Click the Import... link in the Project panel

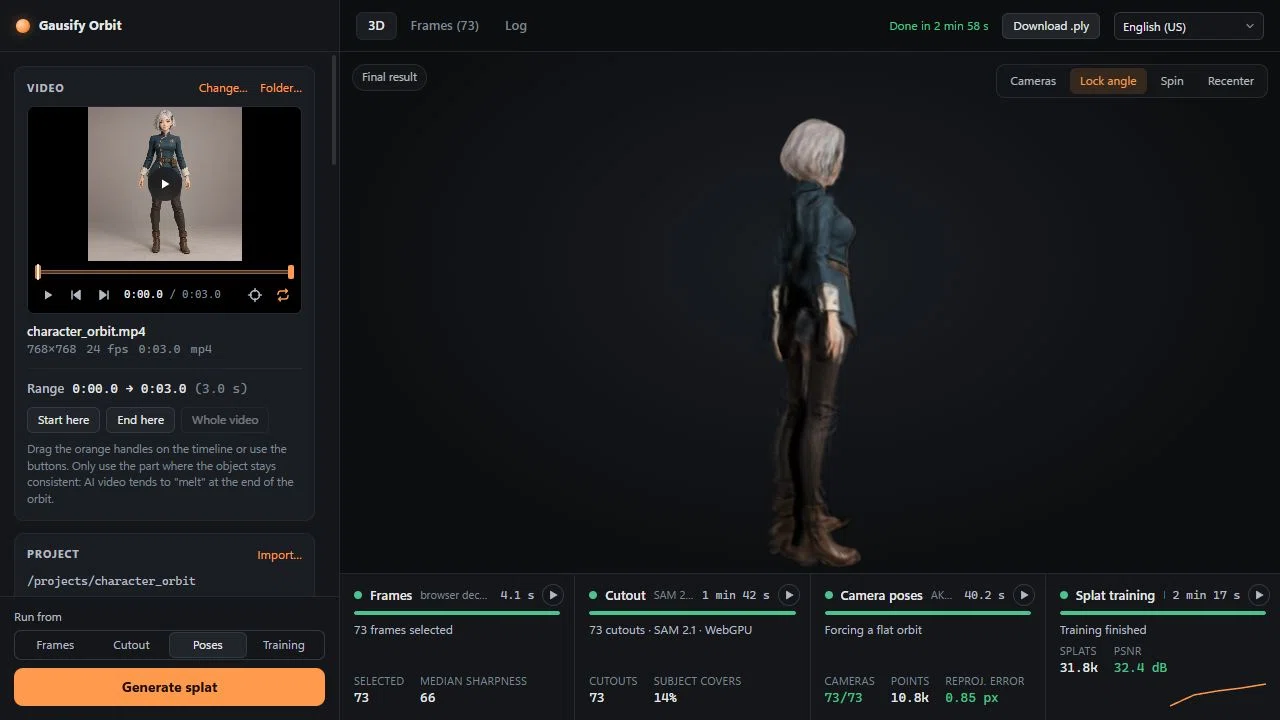coord(280,555)
